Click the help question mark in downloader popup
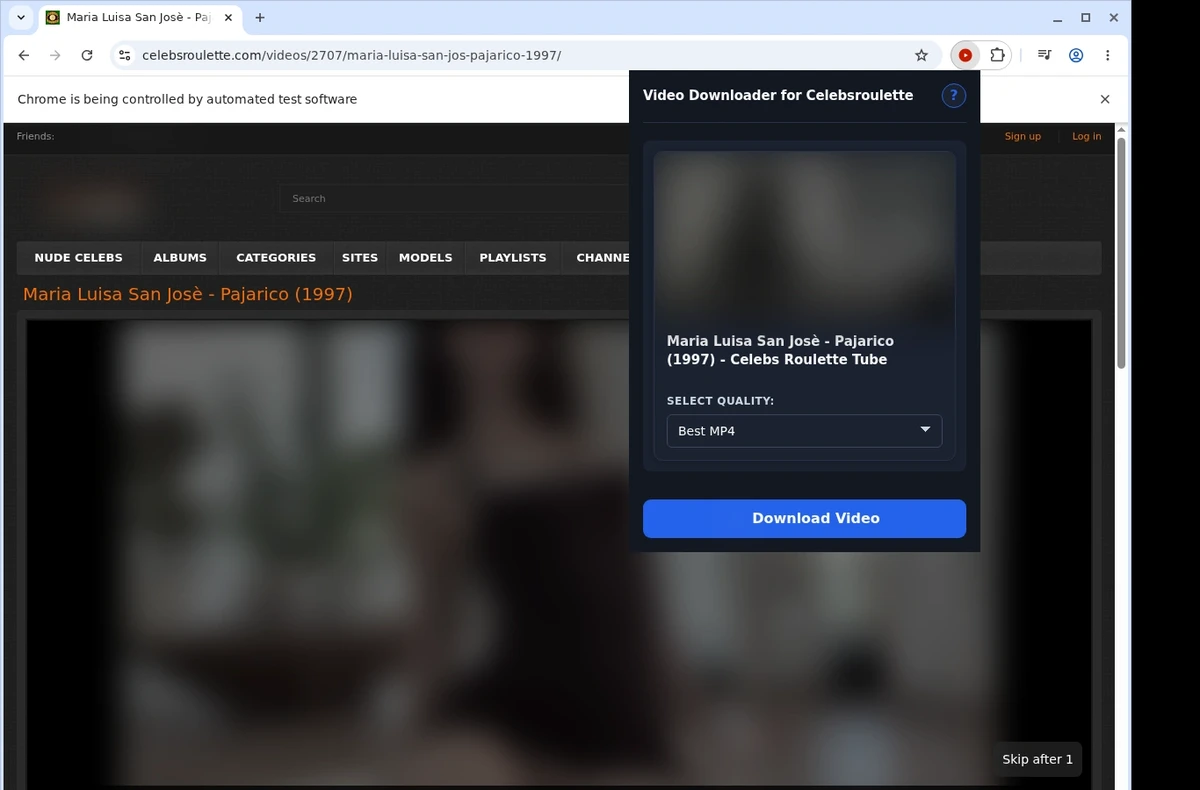This screenshot has width=1200, height=790. click(953, 95)
